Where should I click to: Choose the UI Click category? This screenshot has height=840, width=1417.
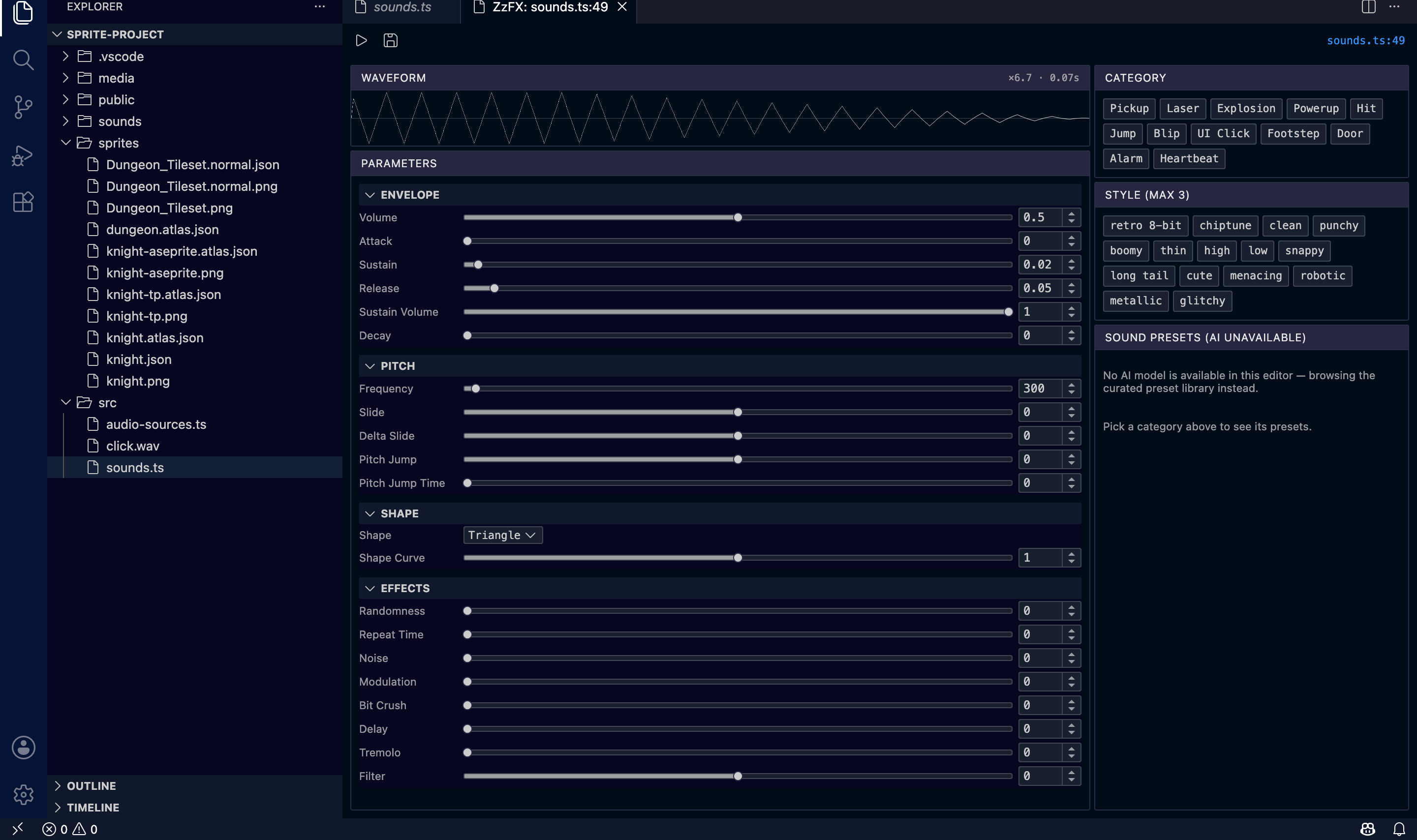pyautogui.click(x=1223, y=134)
